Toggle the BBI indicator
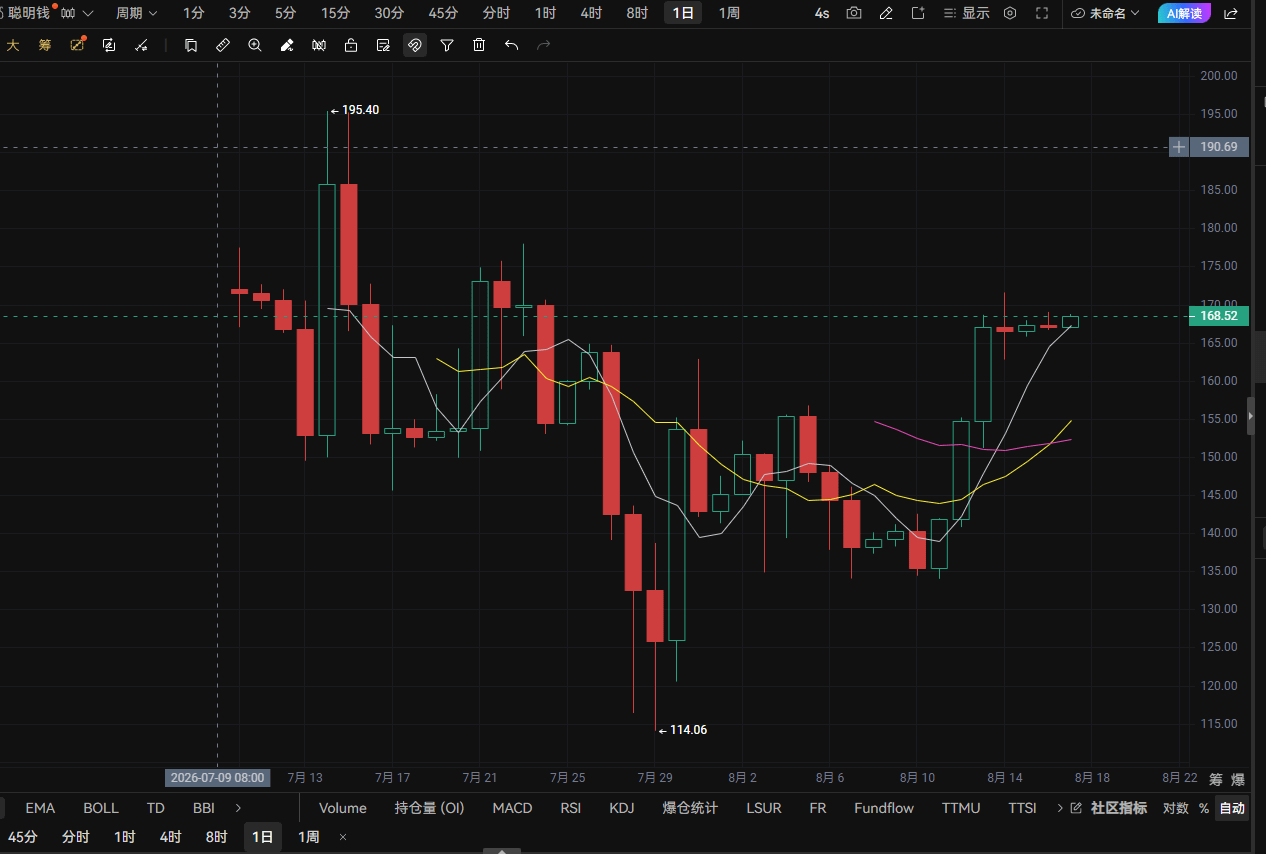Image resolution: width=1266 pixels, height=854 pixels. (203, 808)
